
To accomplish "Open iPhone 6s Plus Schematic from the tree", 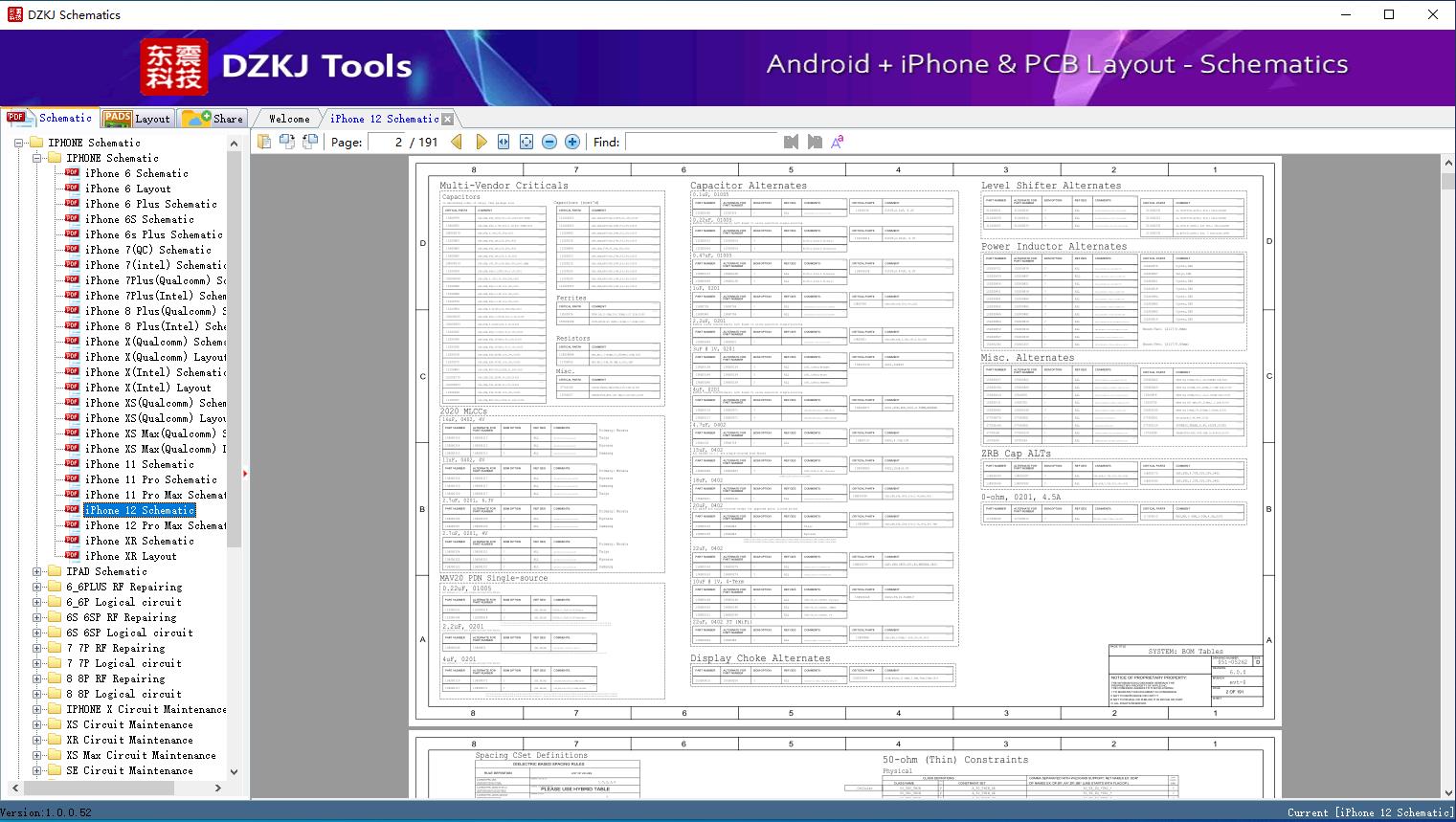I will click(153, 234).
